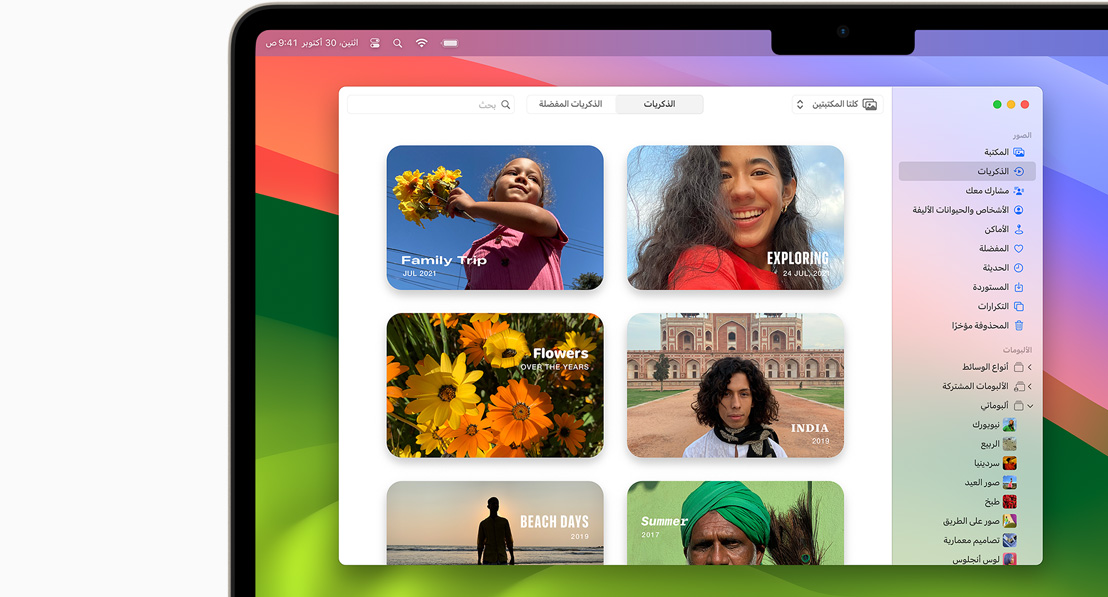
Task: Open the Flowers Over the Years memory
Action: [495, 385]
